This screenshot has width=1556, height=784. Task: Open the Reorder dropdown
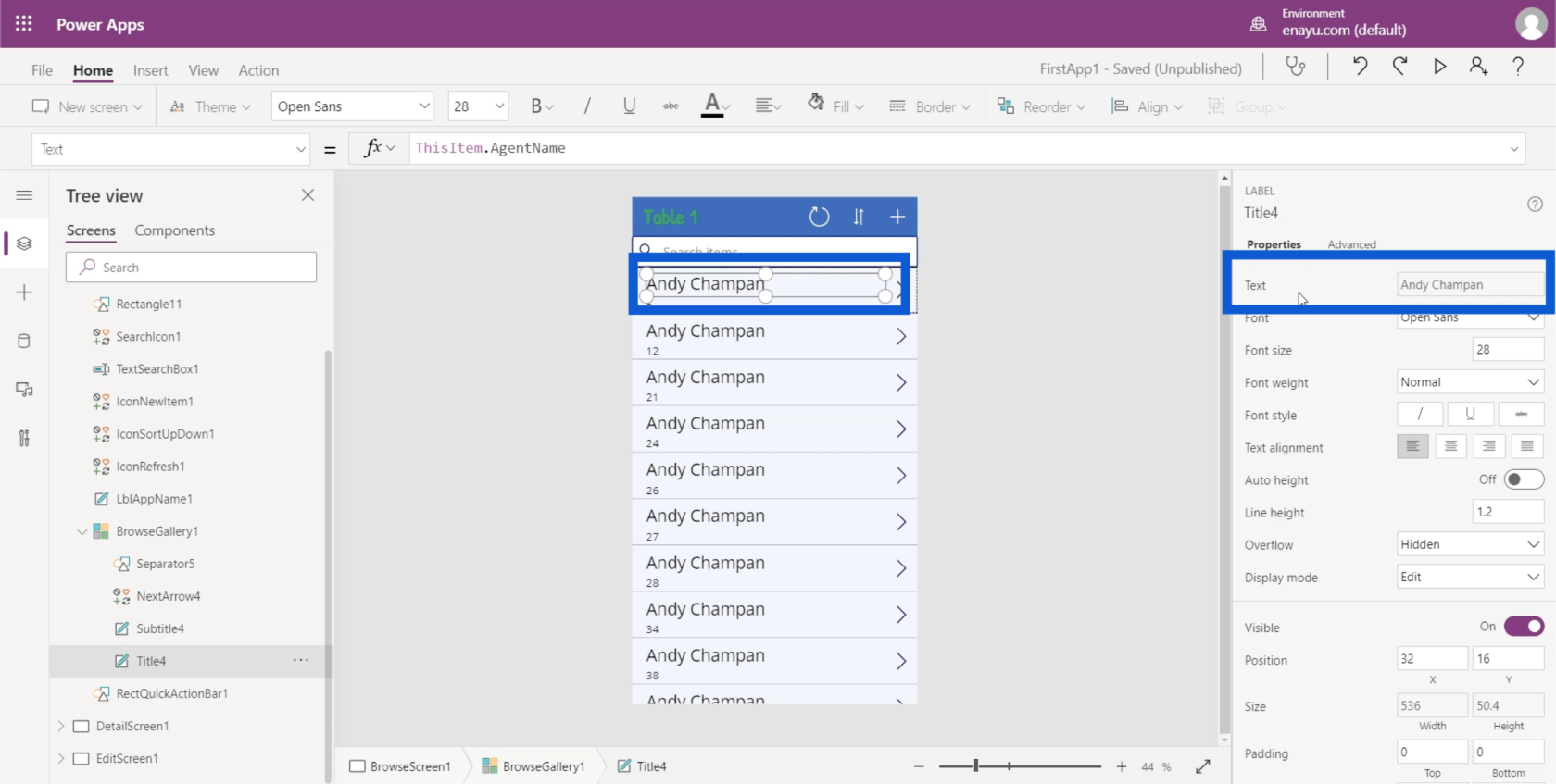1041,106
